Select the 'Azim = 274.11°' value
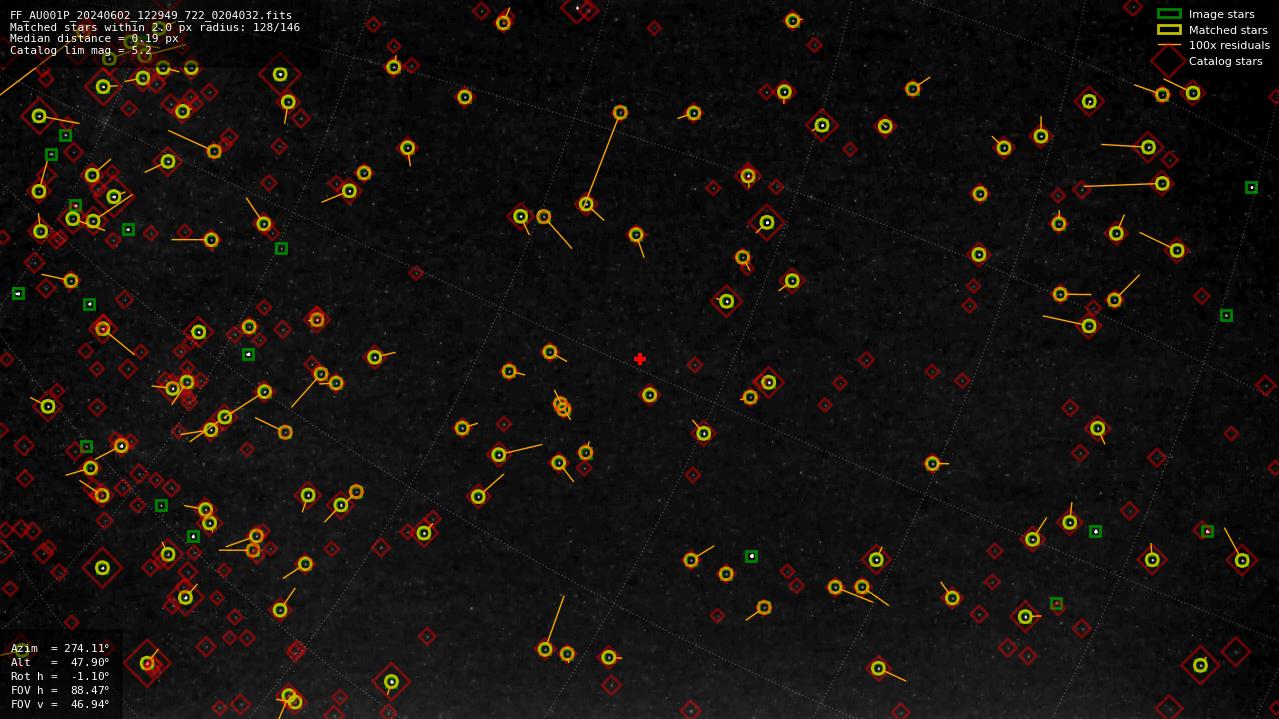 [60, 648]
